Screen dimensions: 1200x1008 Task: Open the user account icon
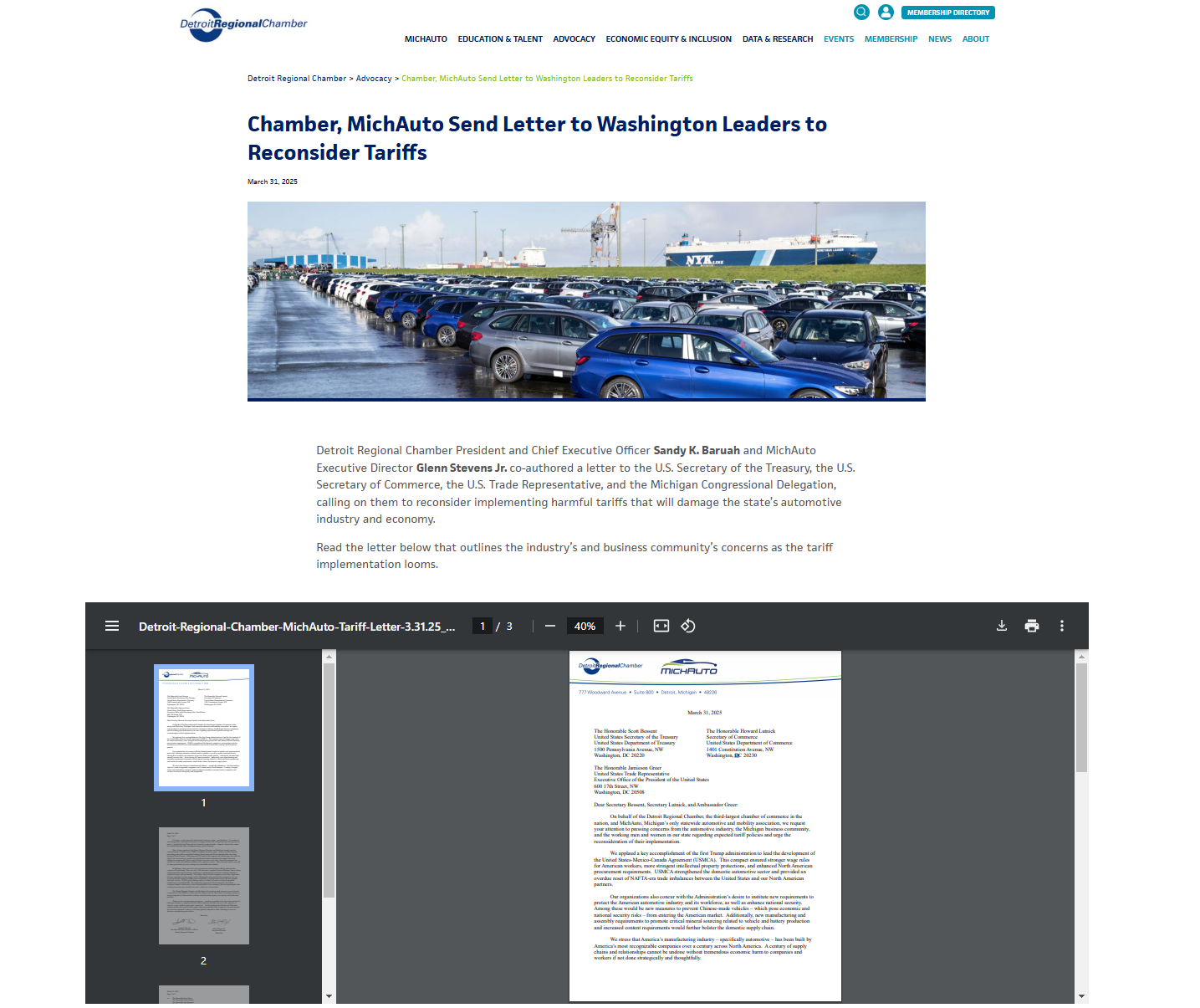[886, 12]
